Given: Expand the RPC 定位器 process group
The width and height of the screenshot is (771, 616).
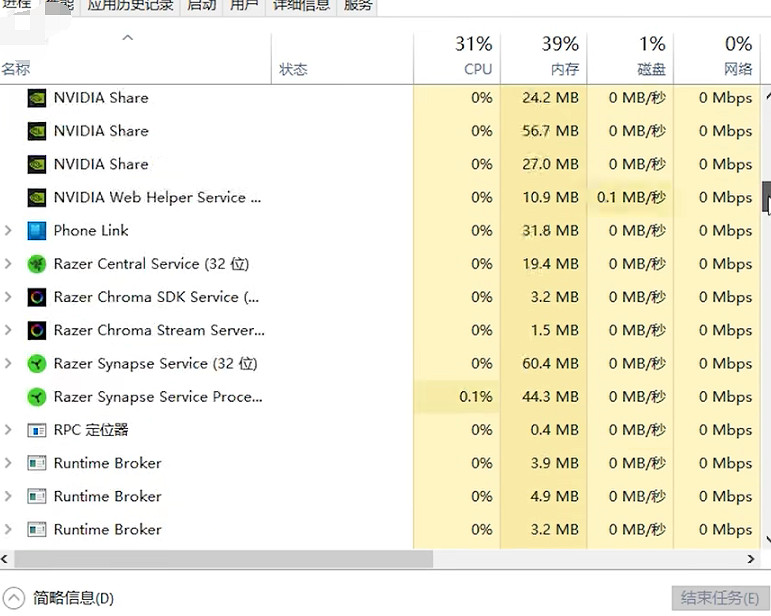Looking at the screenshot, I should click(9, 430).
